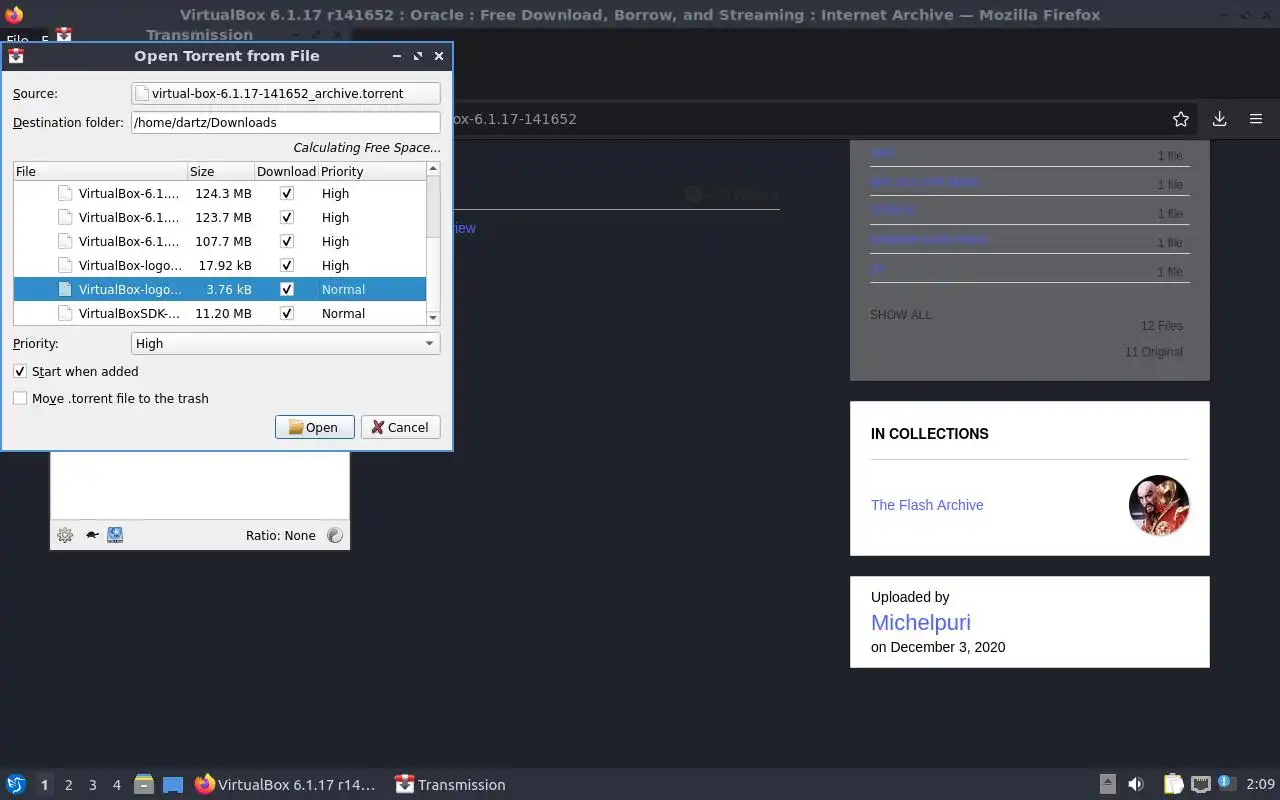Uncheck download for the 107.7 MB file
The image size is (1280, 800).
coord(287,241)
